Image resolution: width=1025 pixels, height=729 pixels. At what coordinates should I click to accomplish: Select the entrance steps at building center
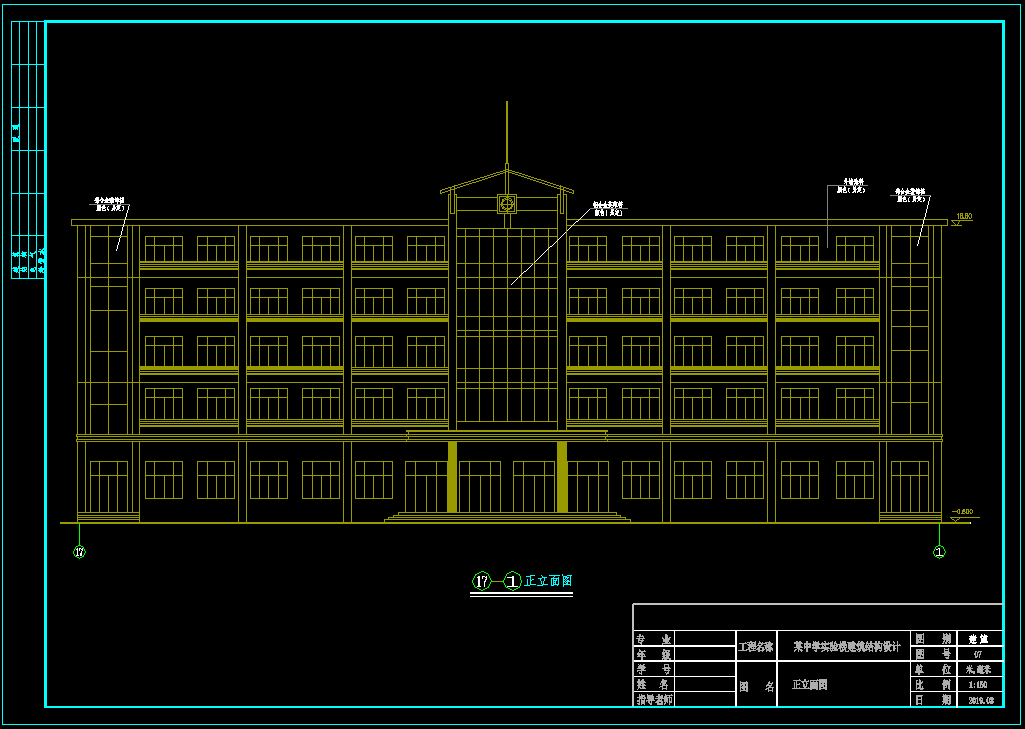[x=507, y=517]
